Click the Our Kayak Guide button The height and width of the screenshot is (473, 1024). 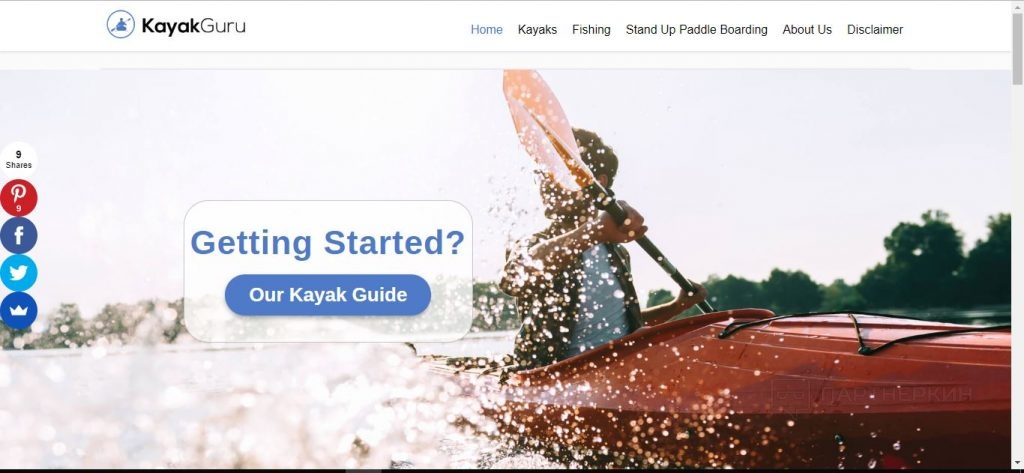point(328,295)
